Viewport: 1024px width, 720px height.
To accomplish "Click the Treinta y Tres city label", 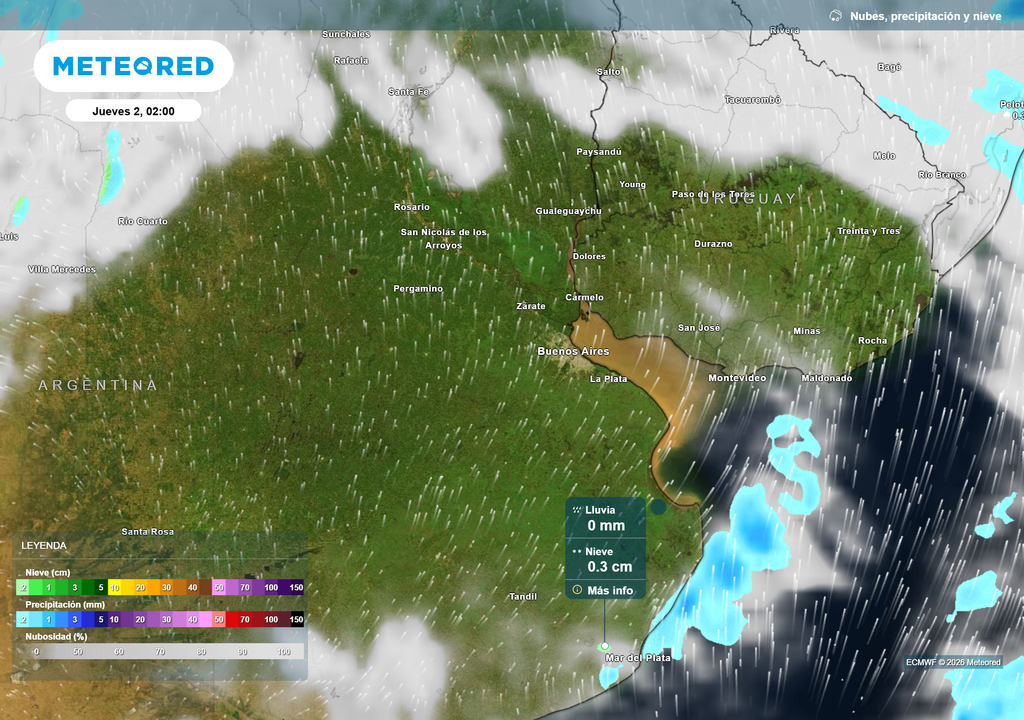I will pos(869,231).
